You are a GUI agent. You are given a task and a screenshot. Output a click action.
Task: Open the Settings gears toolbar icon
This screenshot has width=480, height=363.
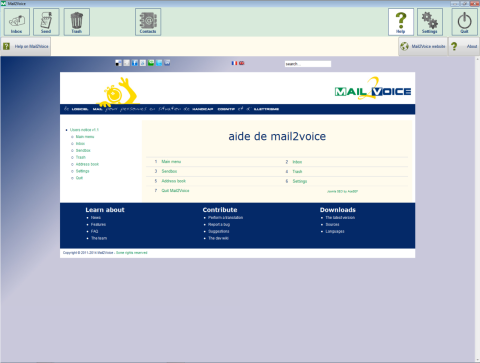[430, 22]
